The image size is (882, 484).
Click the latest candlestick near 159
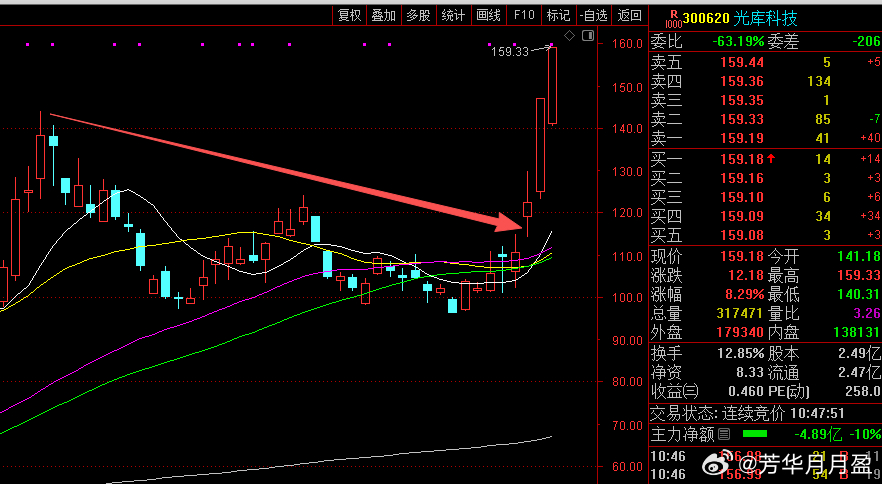coord(552,86)
